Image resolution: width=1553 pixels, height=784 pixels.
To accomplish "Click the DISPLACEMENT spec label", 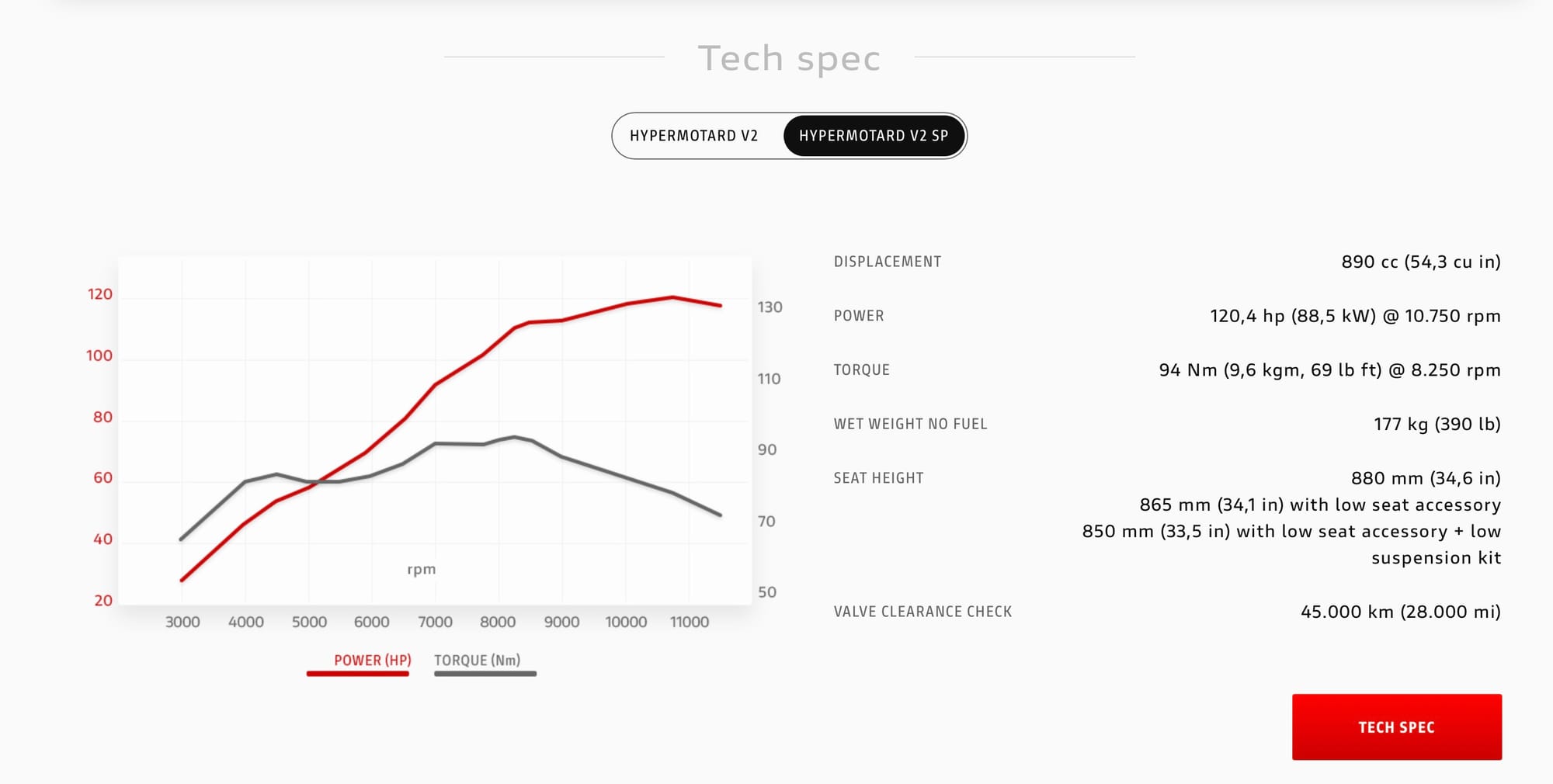I will pyautogui.click(x=887, y=262).
